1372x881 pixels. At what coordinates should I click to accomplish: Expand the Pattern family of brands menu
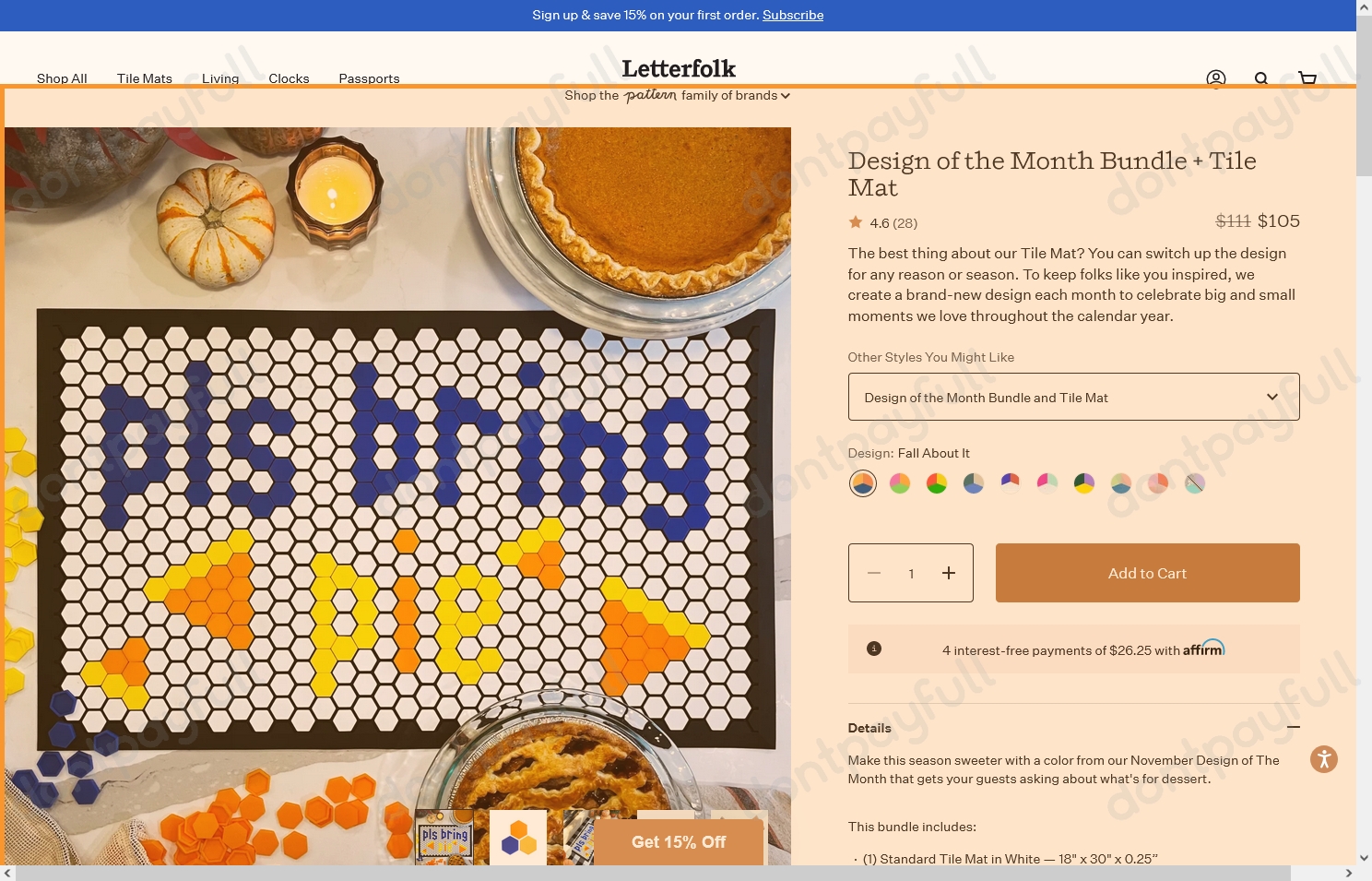point(678,95)
